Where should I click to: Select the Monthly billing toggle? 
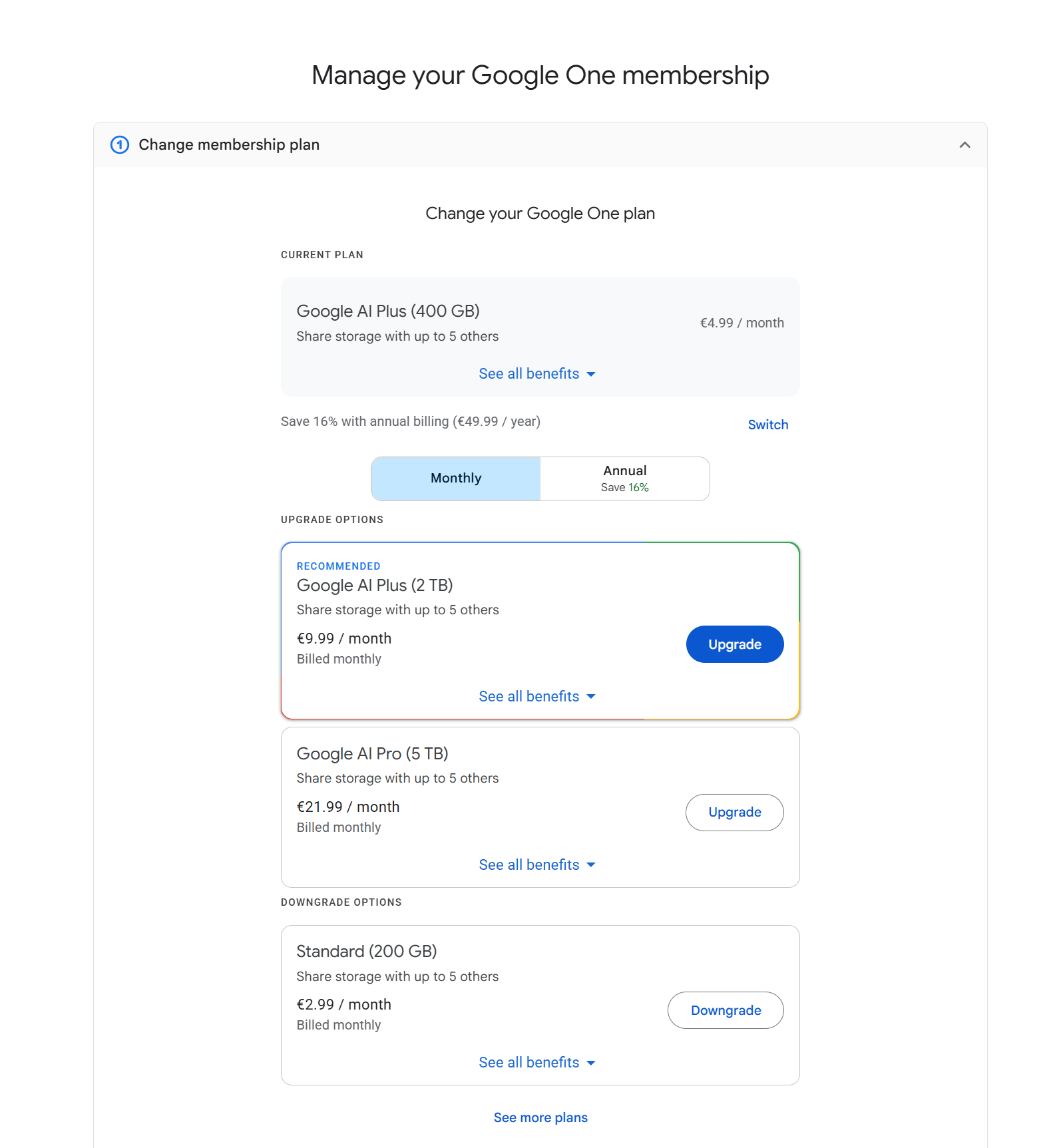pos(456,478)
